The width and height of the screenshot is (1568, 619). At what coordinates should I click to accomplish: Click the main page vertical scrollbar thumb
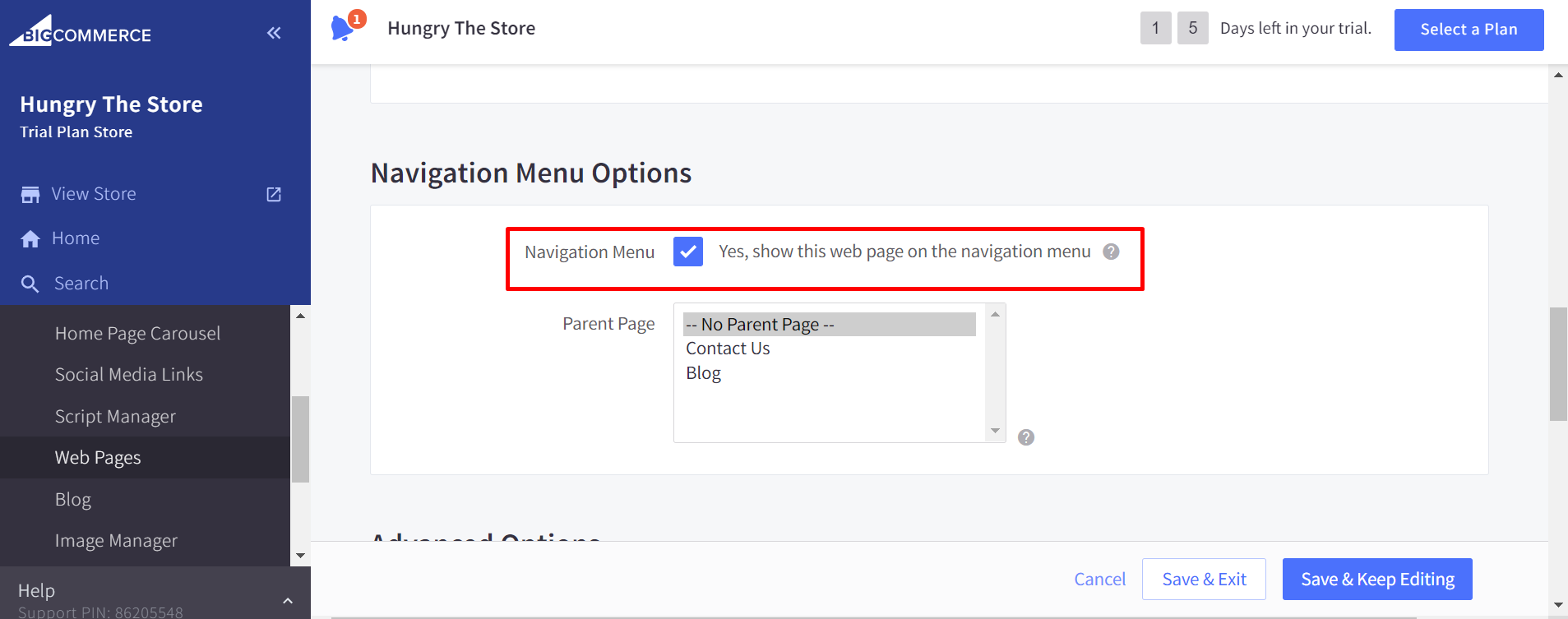(x=1558, y=363)
